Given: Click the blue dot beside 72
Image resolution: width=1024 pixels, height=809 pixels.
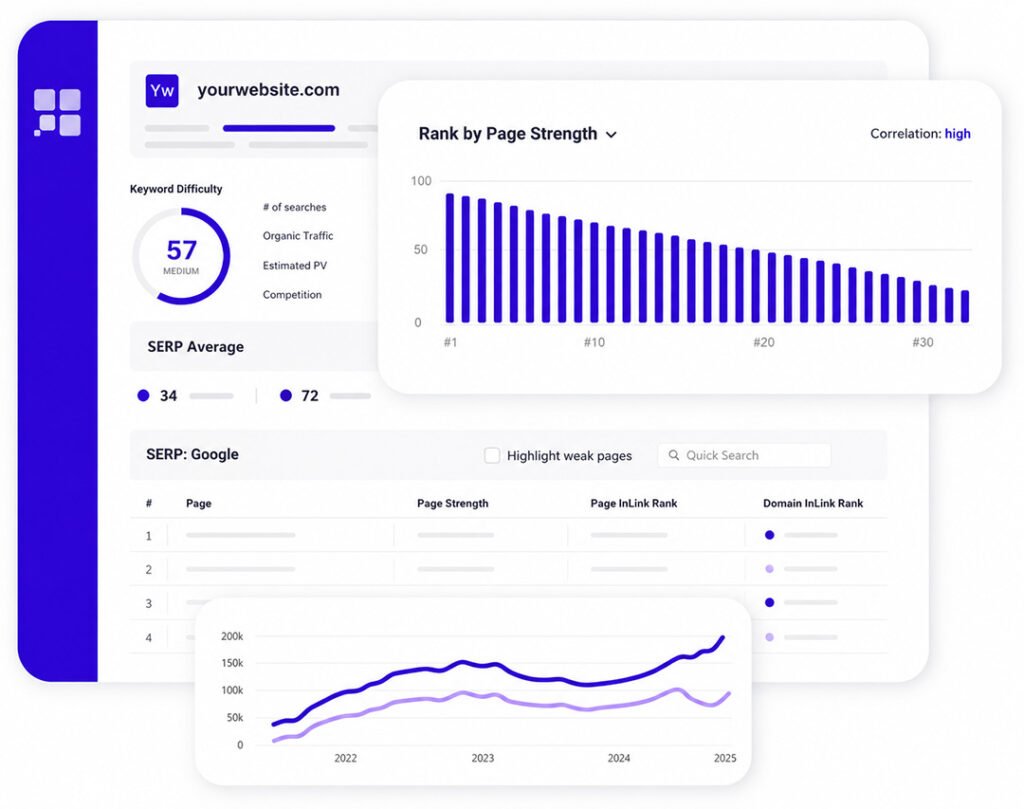Looking at the screenshot, I should tap(285, 395).
